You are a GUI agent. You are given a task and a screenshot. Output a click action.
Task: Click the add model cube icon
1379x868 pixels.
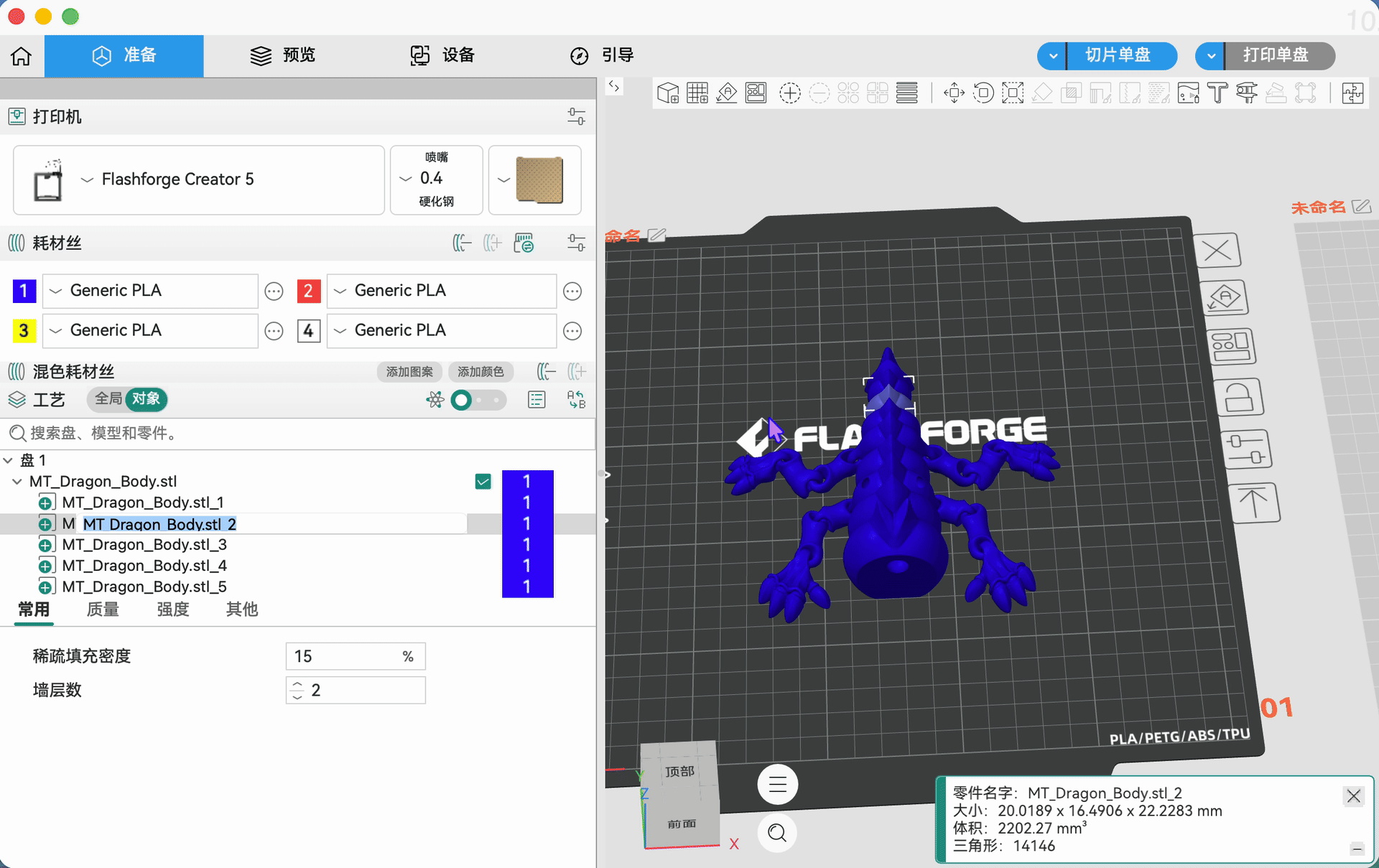coord(668,93)
